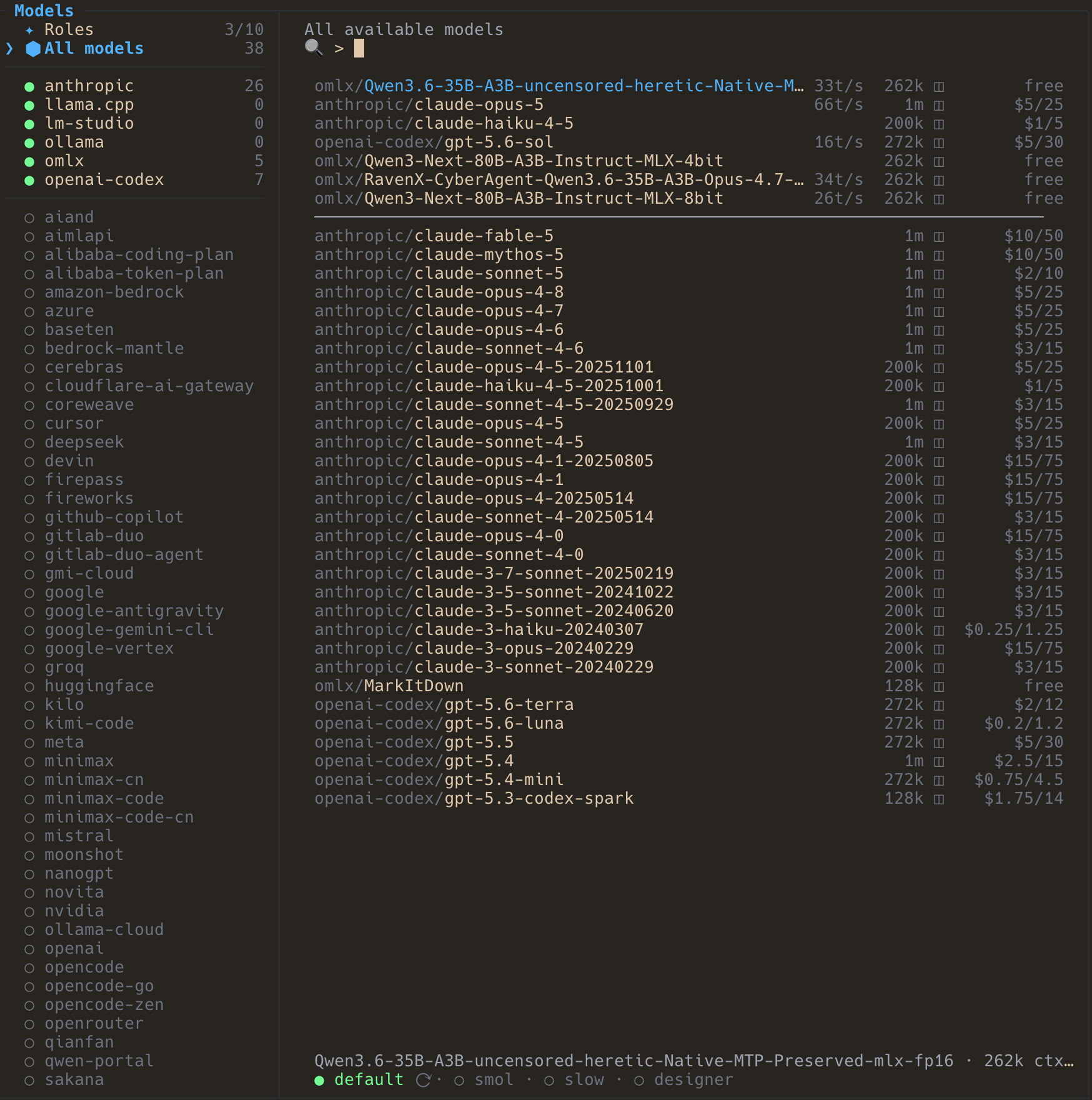Screen dimensions: 1092x1100
Task: Open the Roles section in the sidebar
Action: (144, 29)
